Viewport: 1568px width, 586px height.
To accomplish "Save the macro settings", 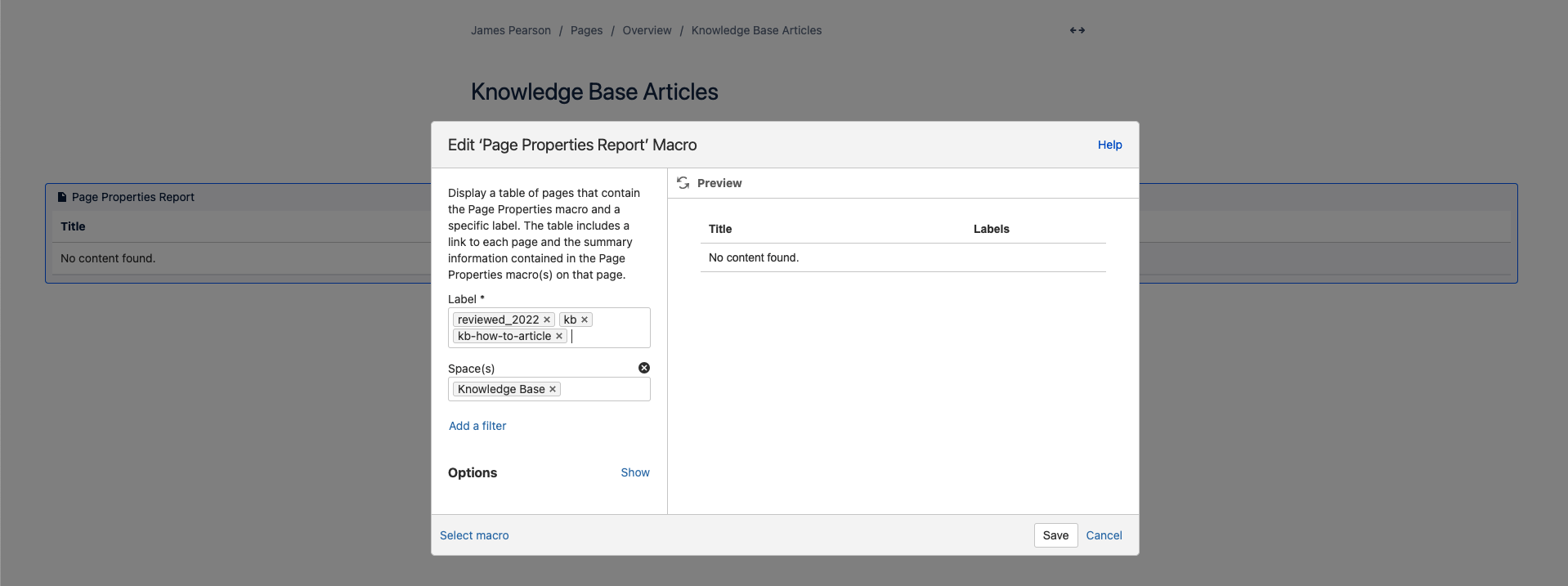I will 1055,535.
